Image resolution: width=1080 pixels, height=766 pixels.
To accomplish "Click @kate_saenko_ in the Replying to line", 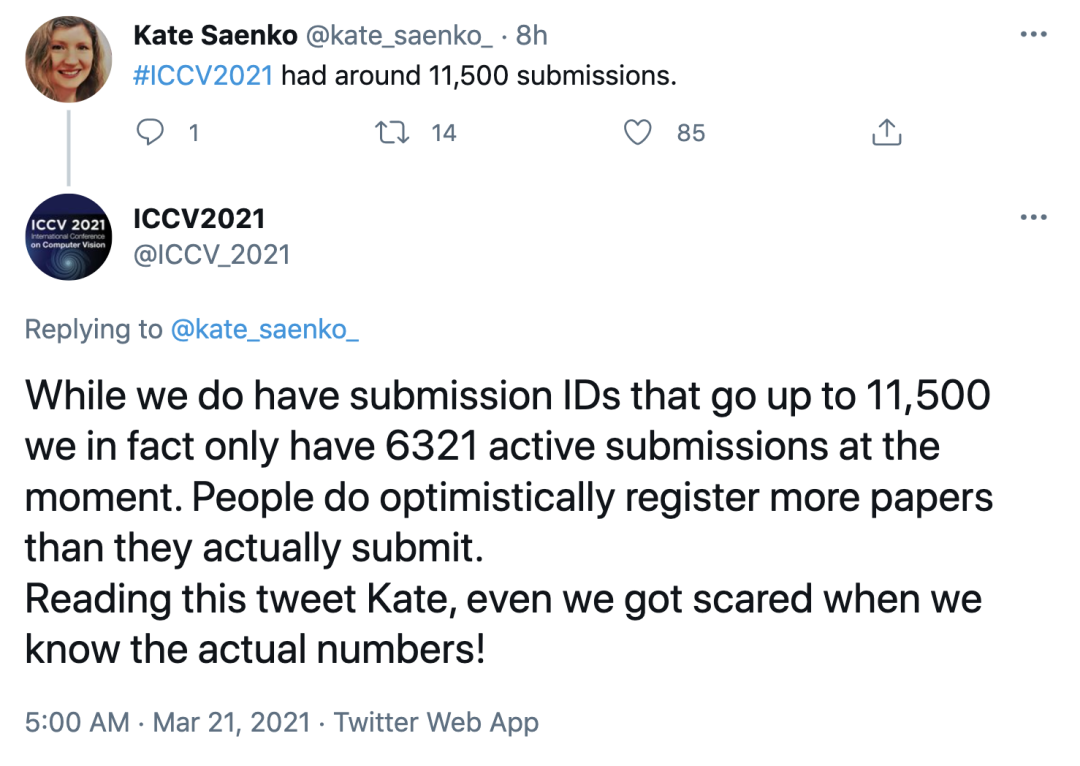I will 265,329.
